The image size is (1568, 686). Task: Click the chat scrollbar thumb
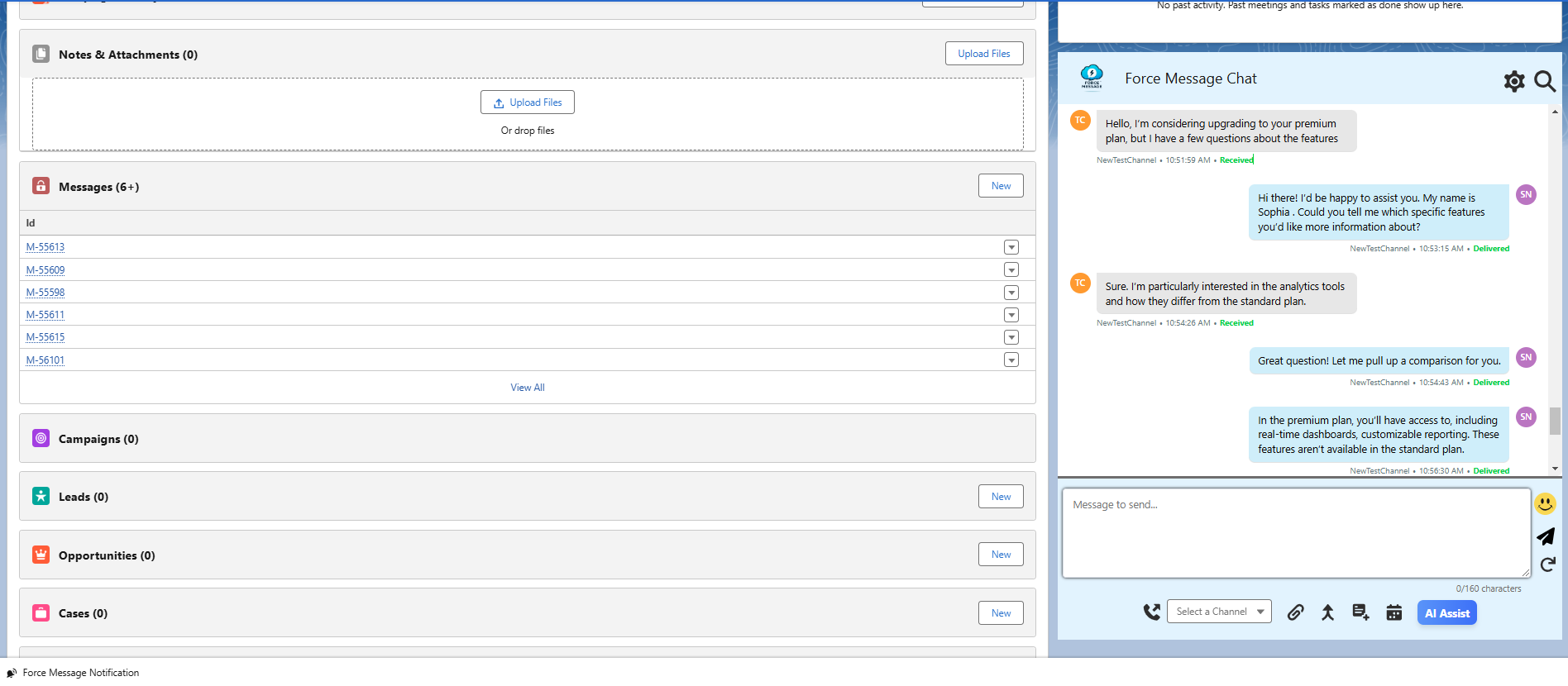[x=1555, y=421]
